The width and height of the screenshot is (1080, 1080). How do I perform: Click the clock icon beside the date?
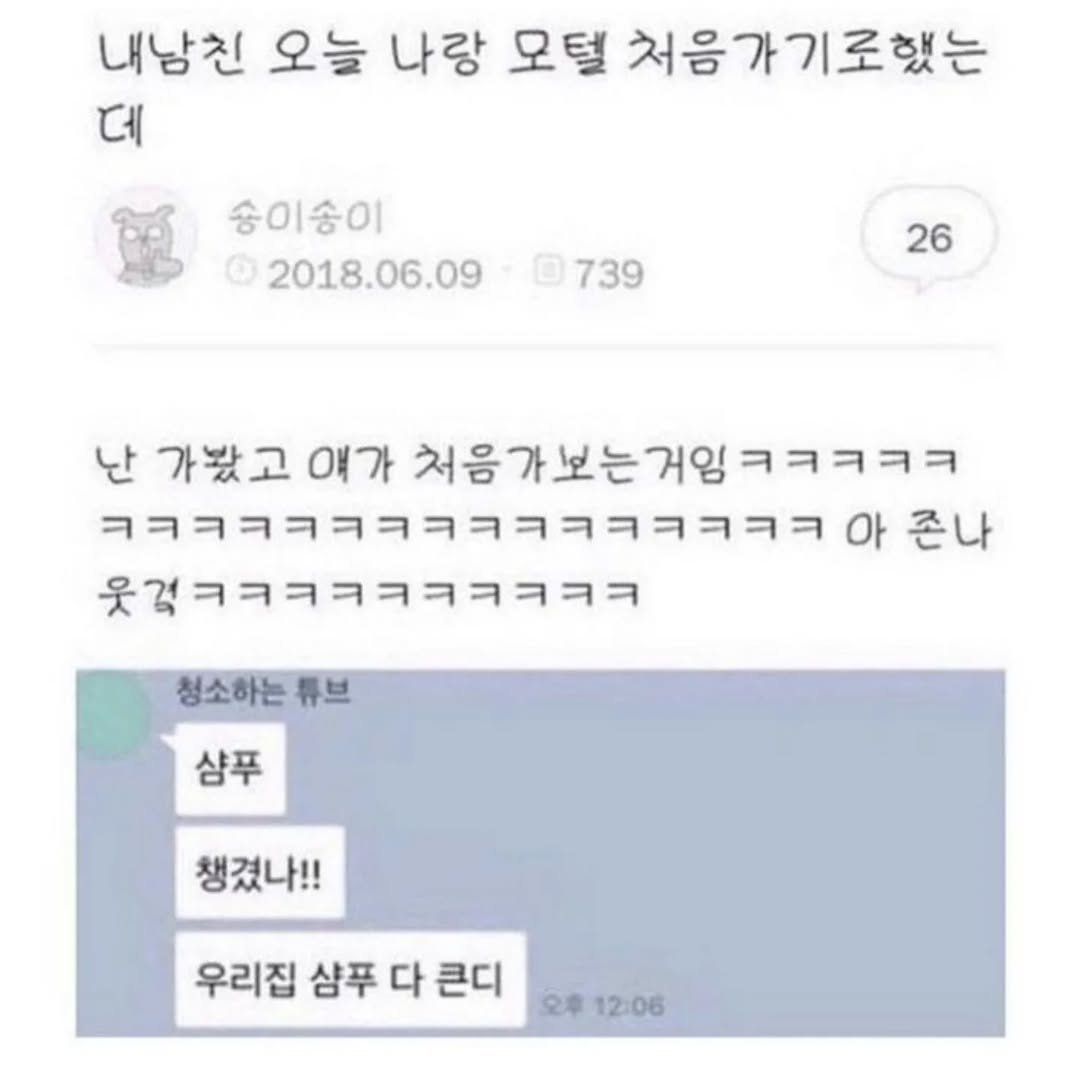click(241, 272)
